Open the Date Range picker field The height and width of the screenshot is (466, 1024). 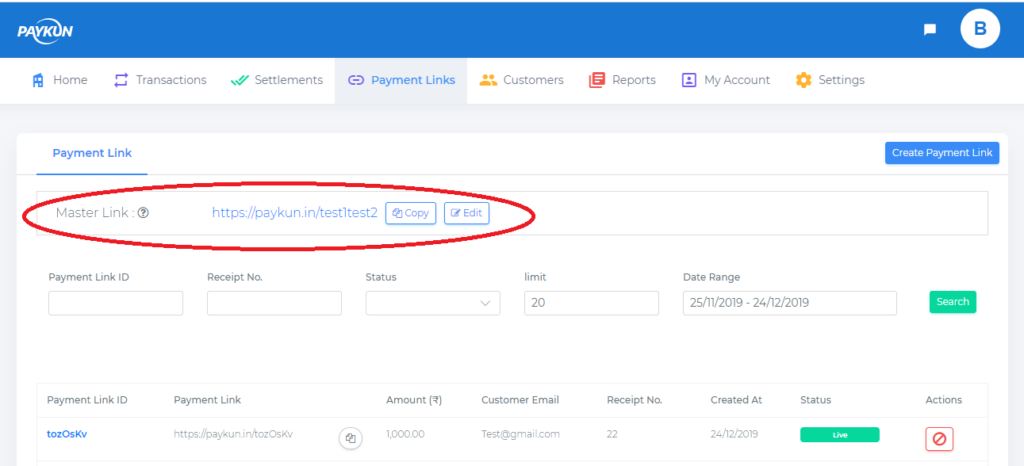click(790, 303)
